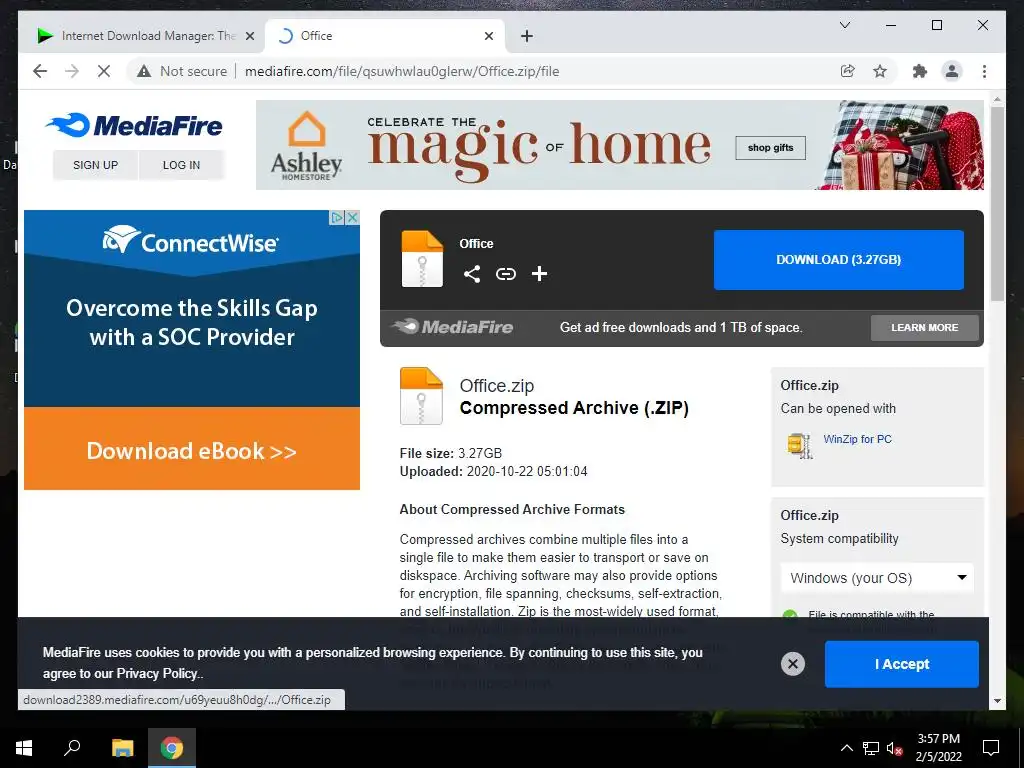
Task: Click the WinZip for PC icon
Action: (x=799, y=445)
